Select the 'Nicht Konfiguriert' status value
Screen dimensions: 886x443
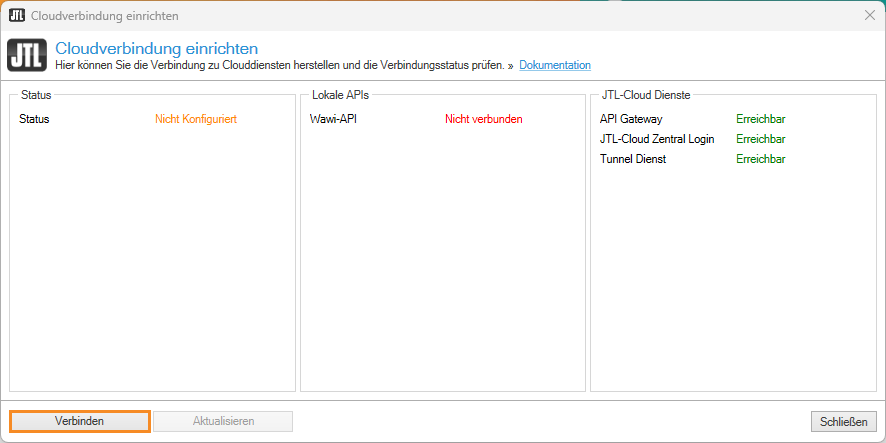click(196, 119)
